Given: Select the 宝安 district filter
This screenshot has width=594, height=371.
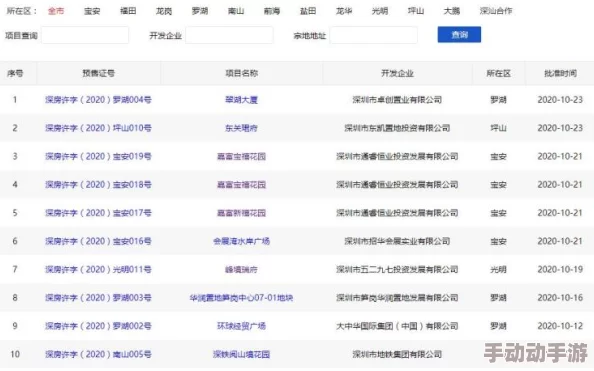Looking at the screenshot, I should coord(92,11).
